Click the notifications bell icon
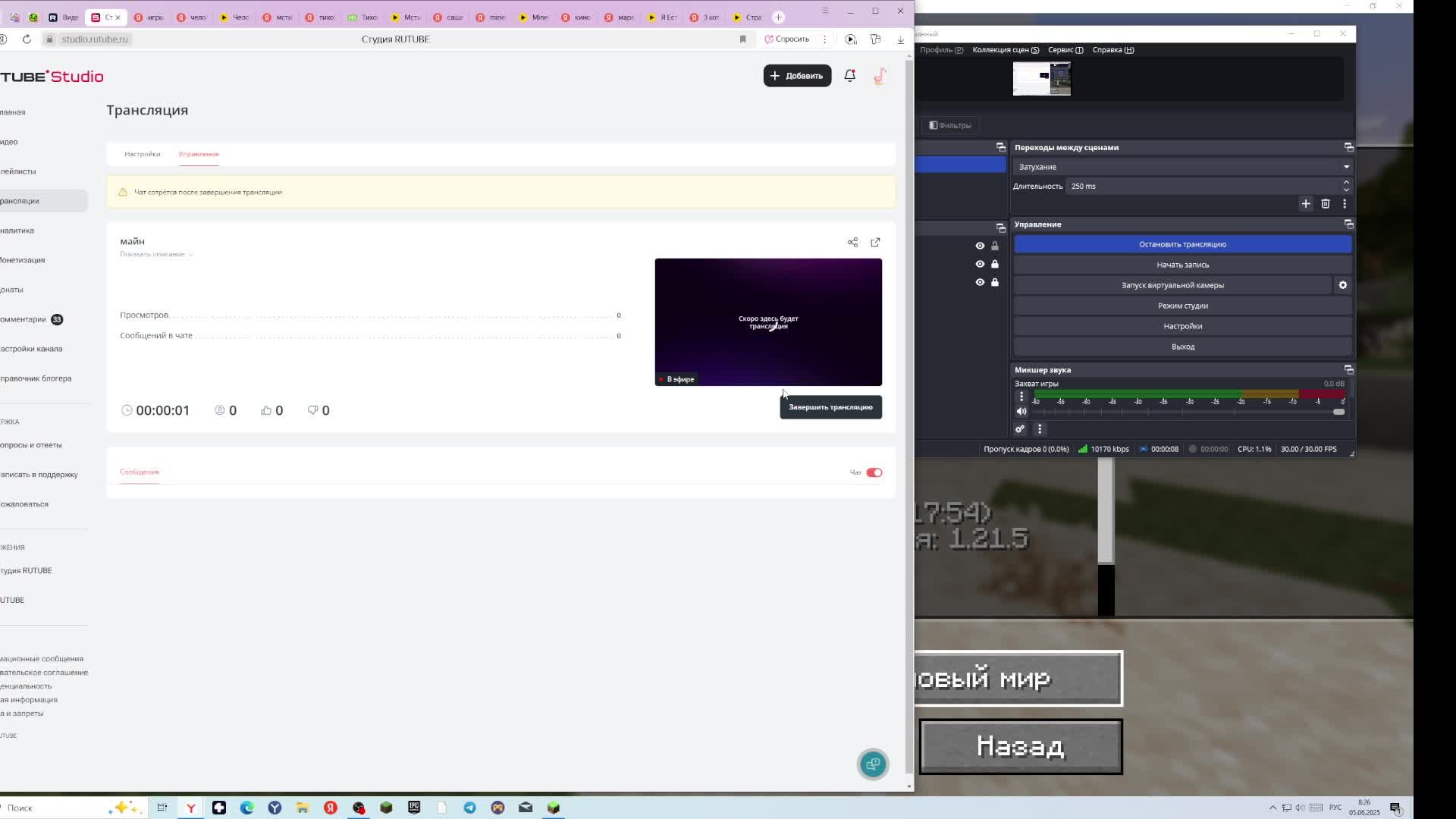The image size is (1456, 819). tap(849, 76)
